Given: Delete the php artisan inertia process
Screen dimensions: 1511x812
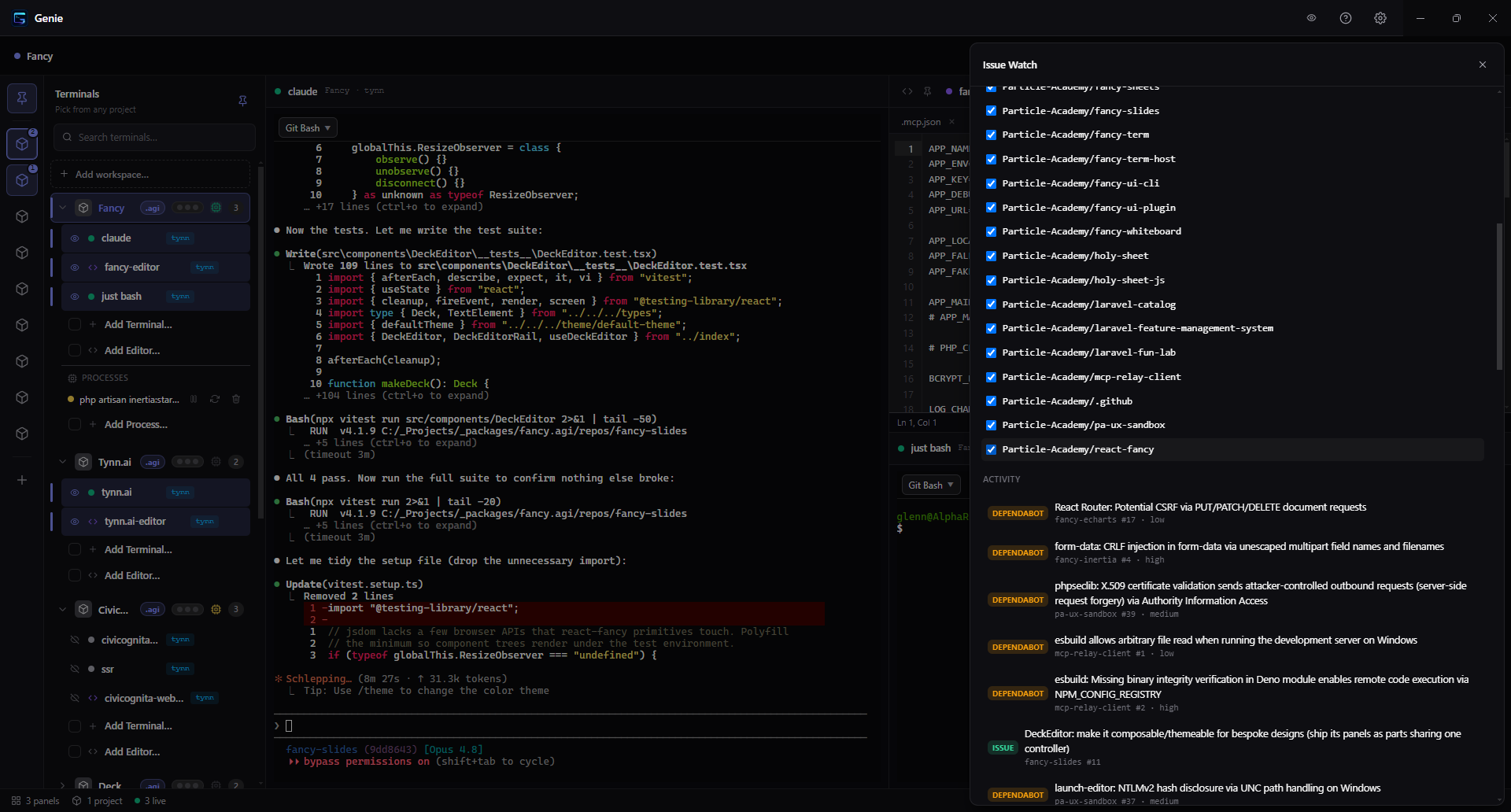Looking at the screenshot, I should point(236,399).
